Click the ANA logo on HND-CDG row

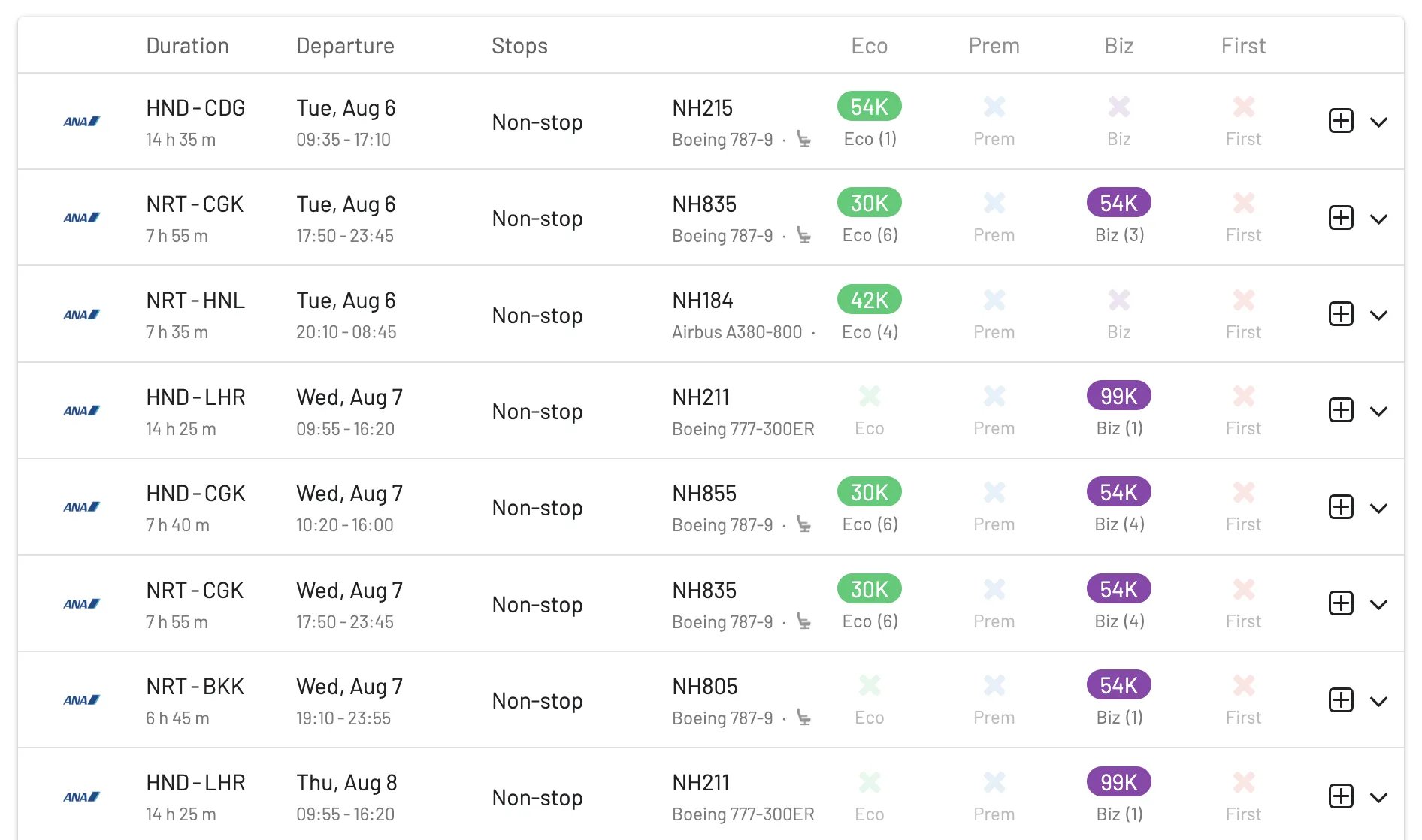81,121
